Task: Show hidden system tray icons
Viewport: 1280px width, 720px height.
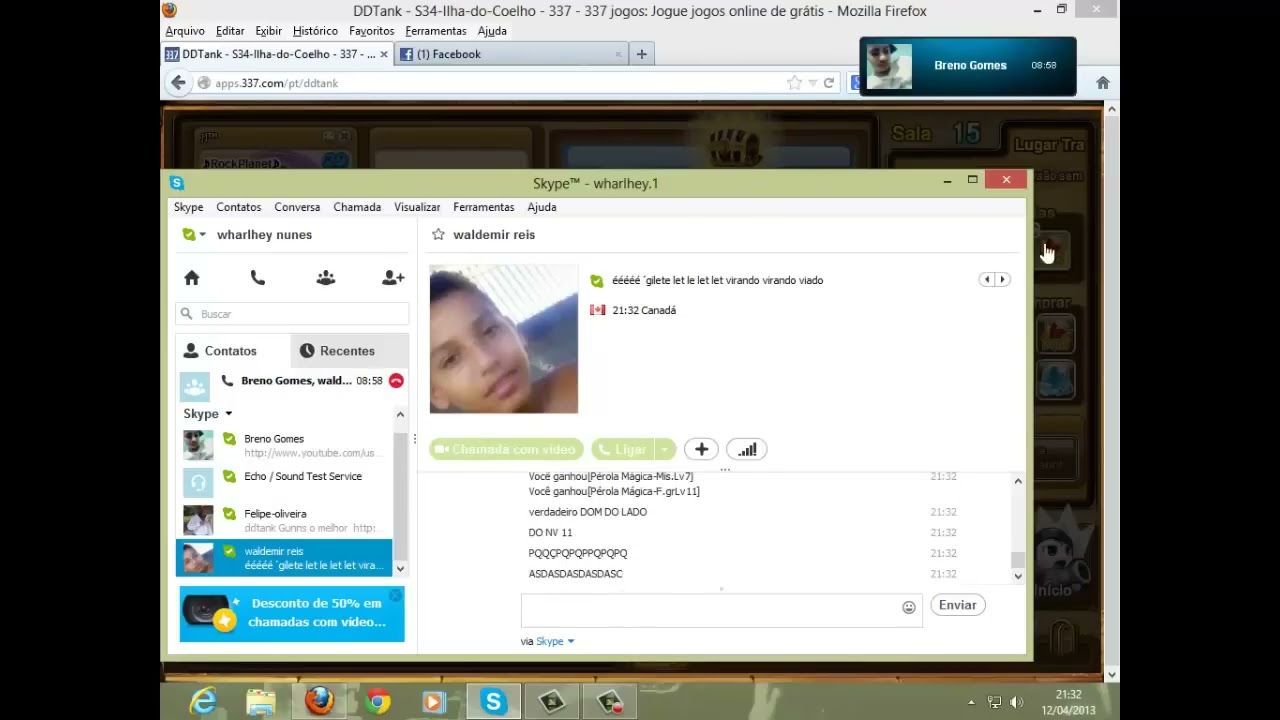Action: pyautogui.click(x=972, y=702)
